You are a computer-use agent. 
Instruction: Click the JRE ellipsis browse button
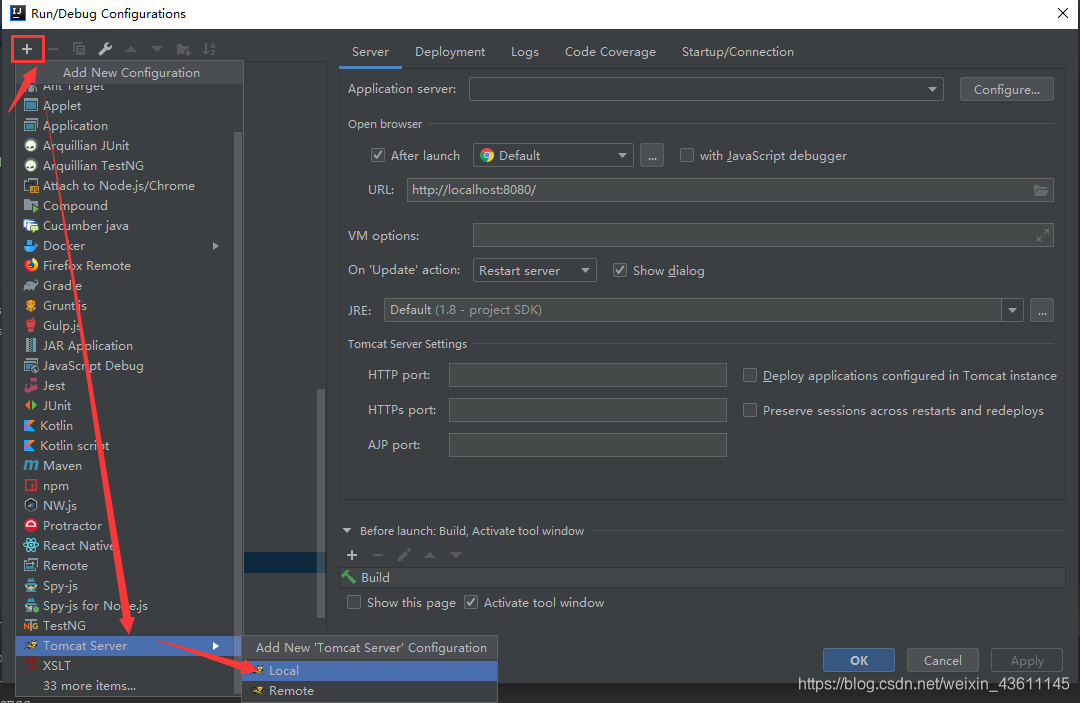coord(1042,311)
